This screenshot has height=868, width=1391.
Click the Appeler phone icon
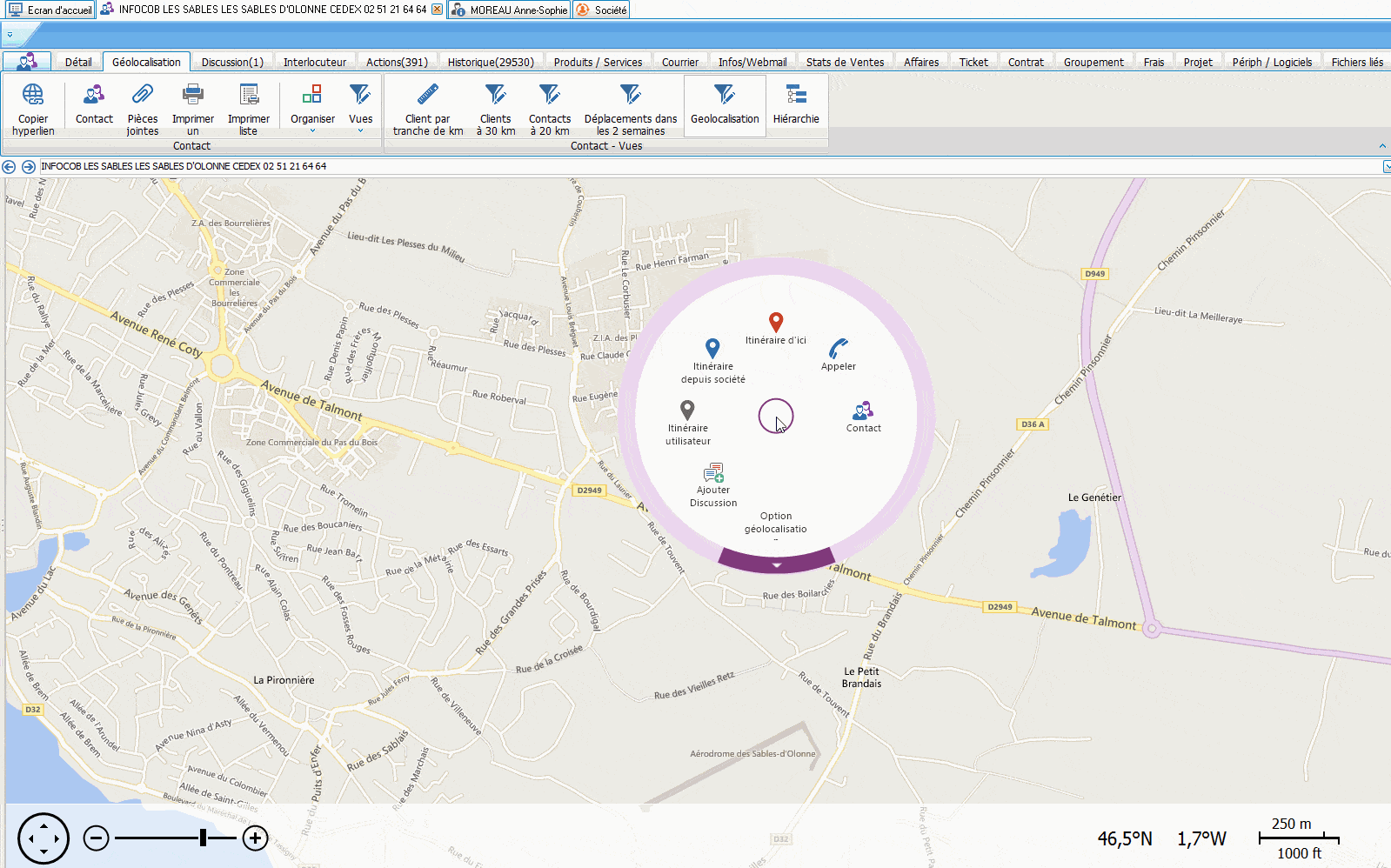(839, 350)
